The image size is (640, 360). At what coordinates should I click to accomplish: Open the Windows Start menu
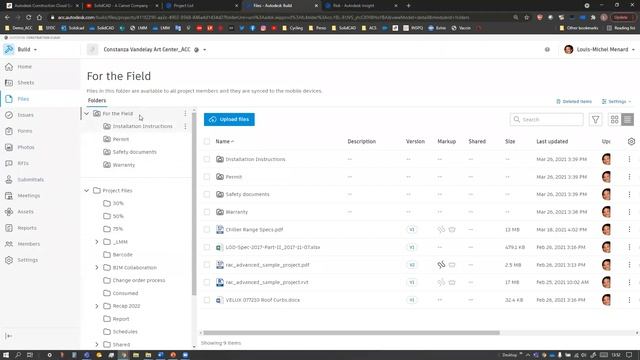6,355
